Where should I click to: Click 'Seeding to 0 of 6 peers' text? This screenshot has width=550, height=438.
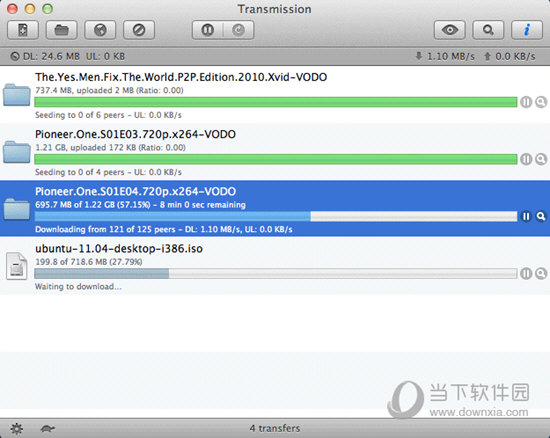80,115
